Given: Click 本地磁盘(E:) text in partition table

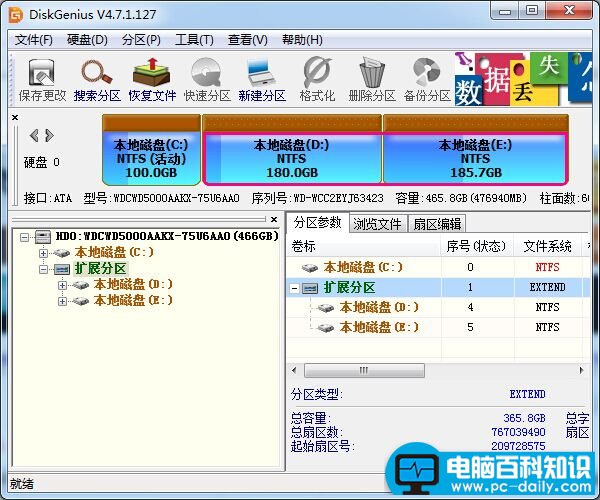Looking at the screenshot, I should (x=379, y=327).
